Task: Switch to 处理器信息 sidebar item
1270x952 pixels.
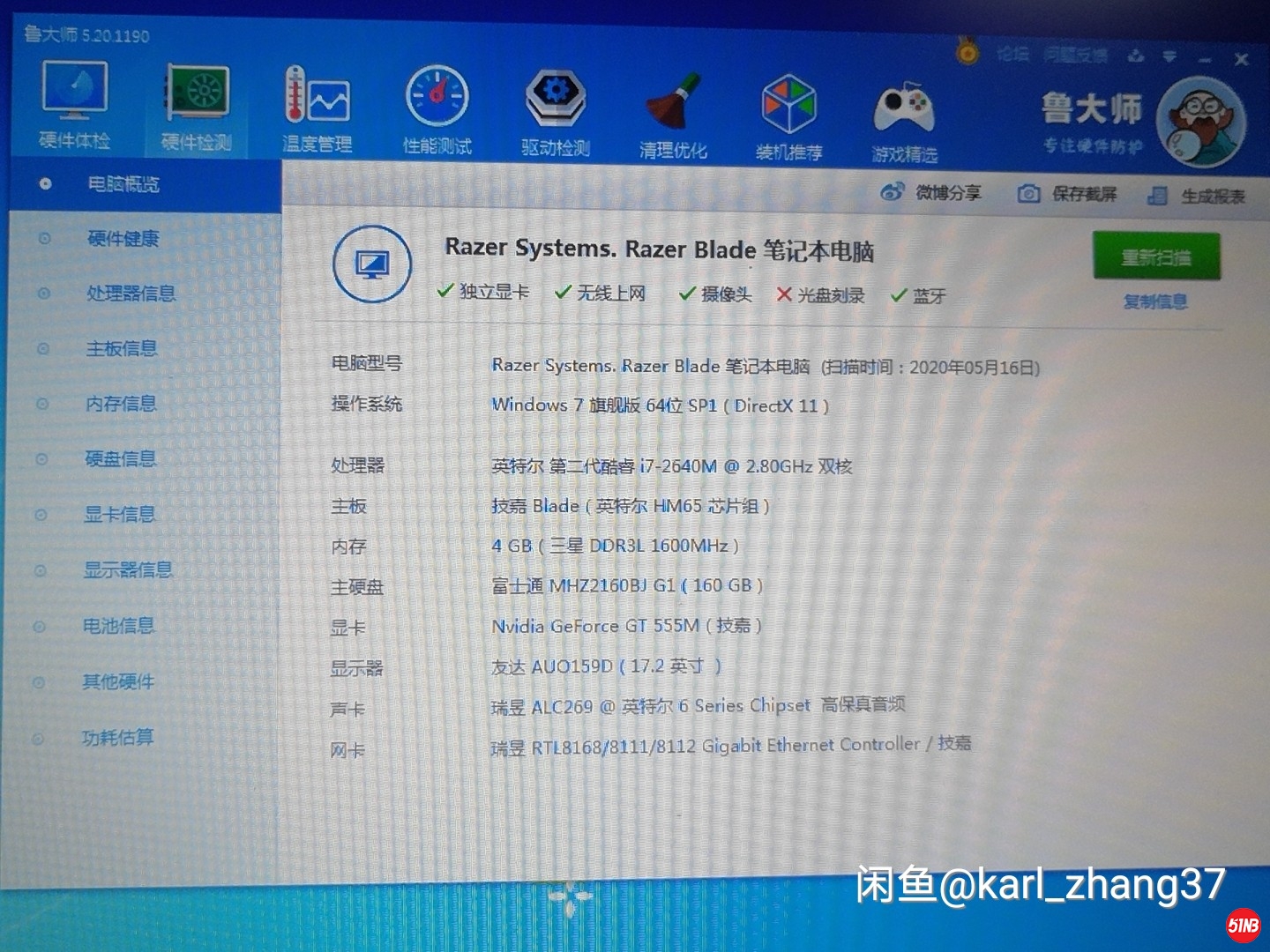Action: pos(131,294)
